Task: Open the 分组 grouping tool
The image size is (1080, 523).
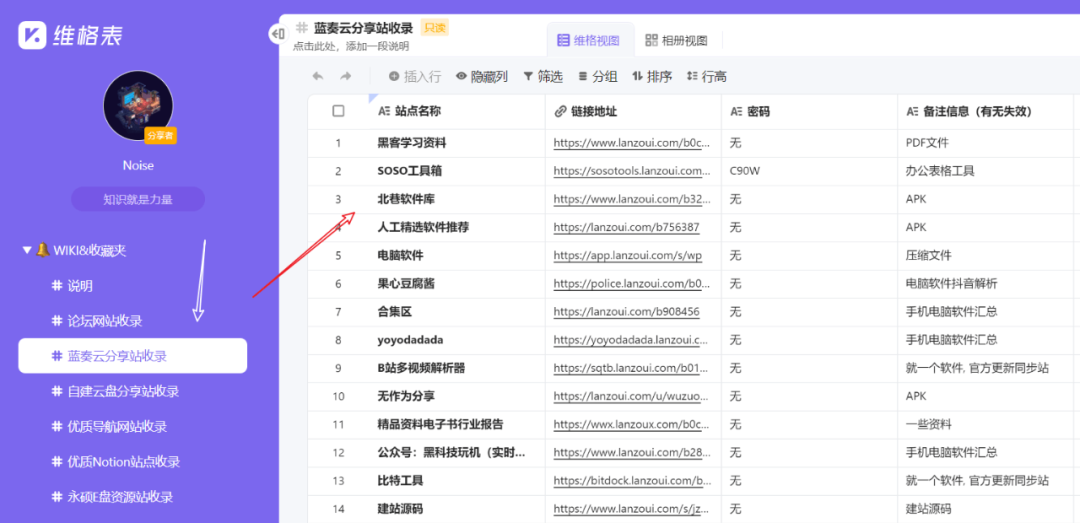Action: coord(597,76)
